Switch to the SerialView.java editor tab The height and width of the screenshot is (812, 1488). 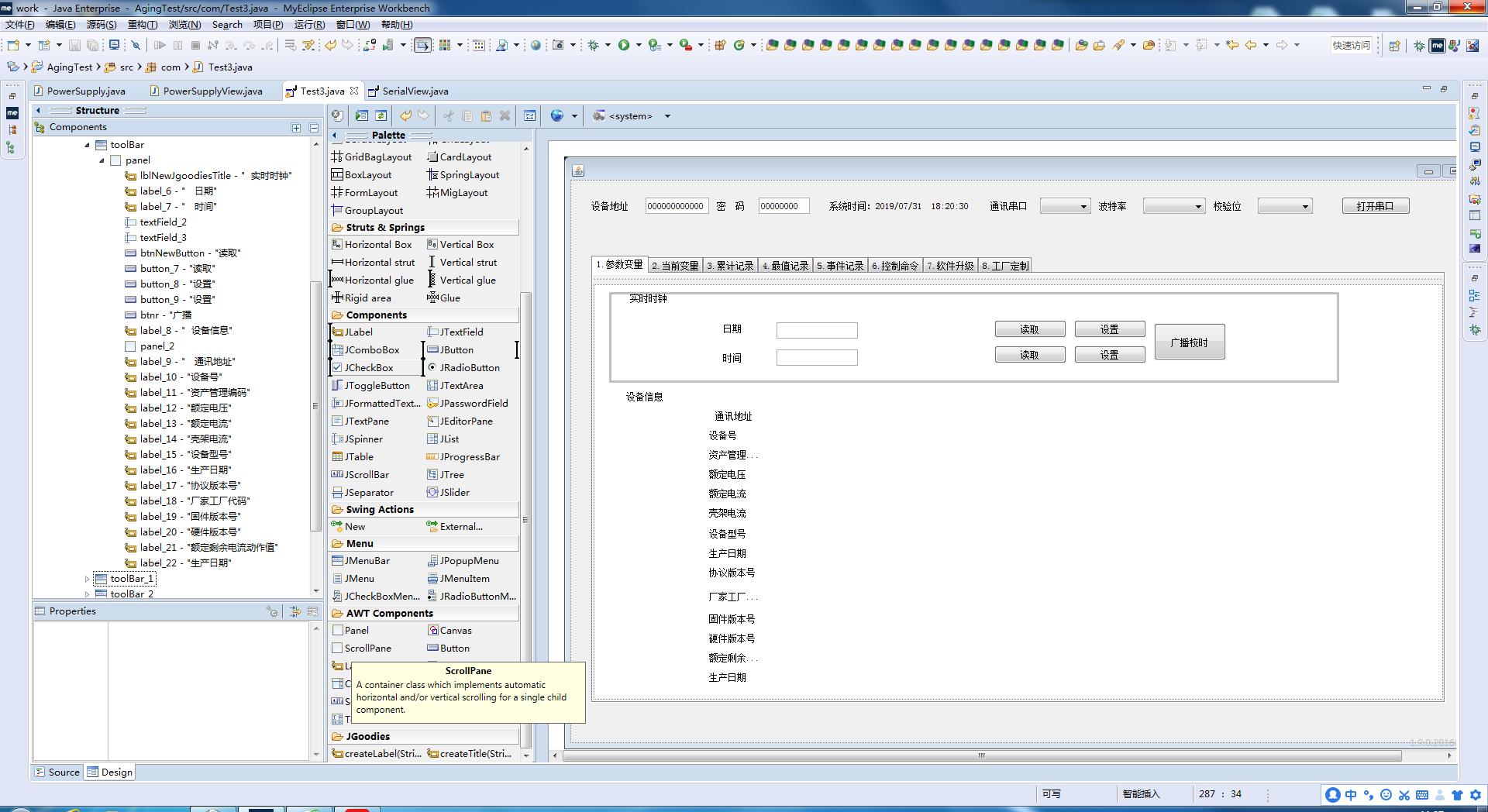(x=408, y=91)
